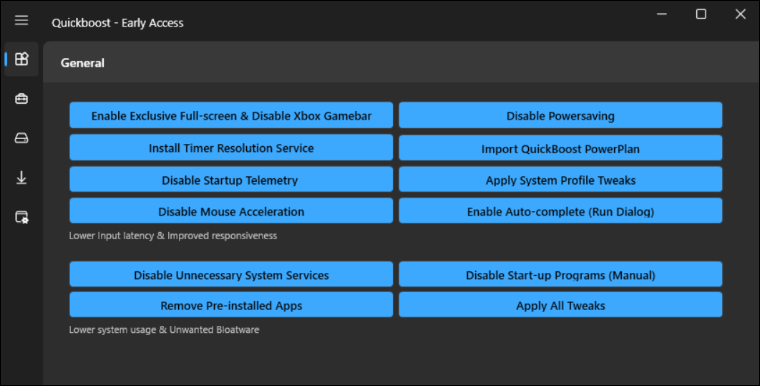The height and width of the screenshot is (386, 760).
Task: Open the download arrow sidebar icon
Action: [21, 178]
